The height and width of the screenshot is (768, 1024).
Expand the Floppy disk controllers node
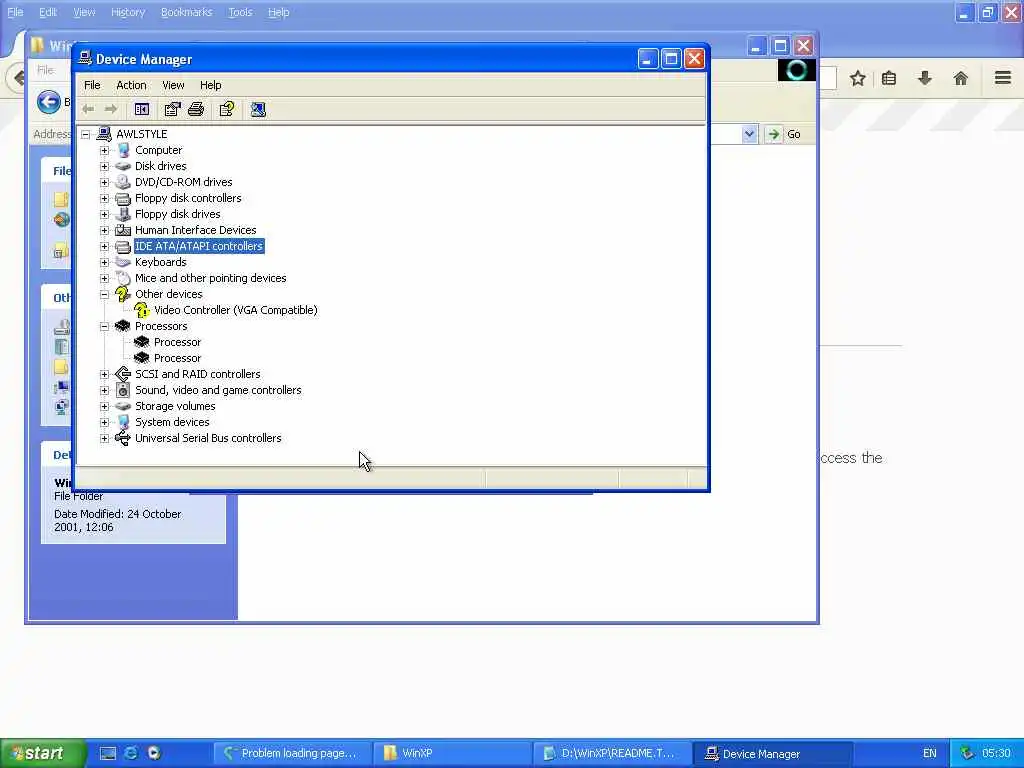coord(104,198)
